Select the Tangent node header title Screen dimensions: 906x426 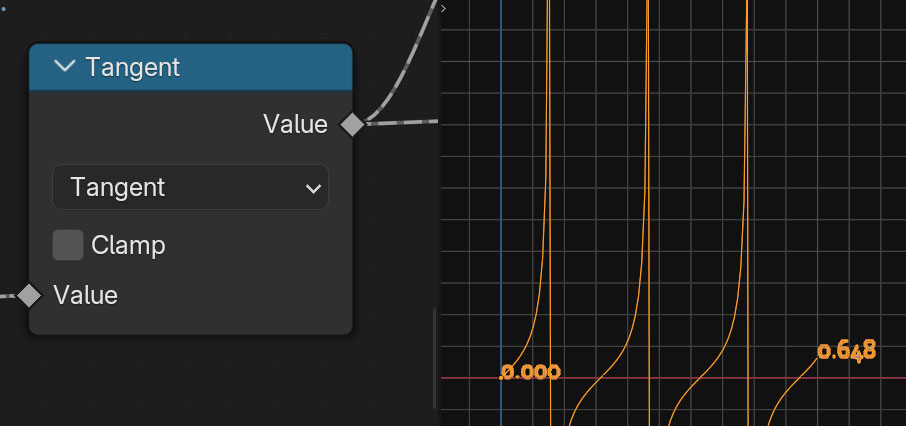point(133,67)
